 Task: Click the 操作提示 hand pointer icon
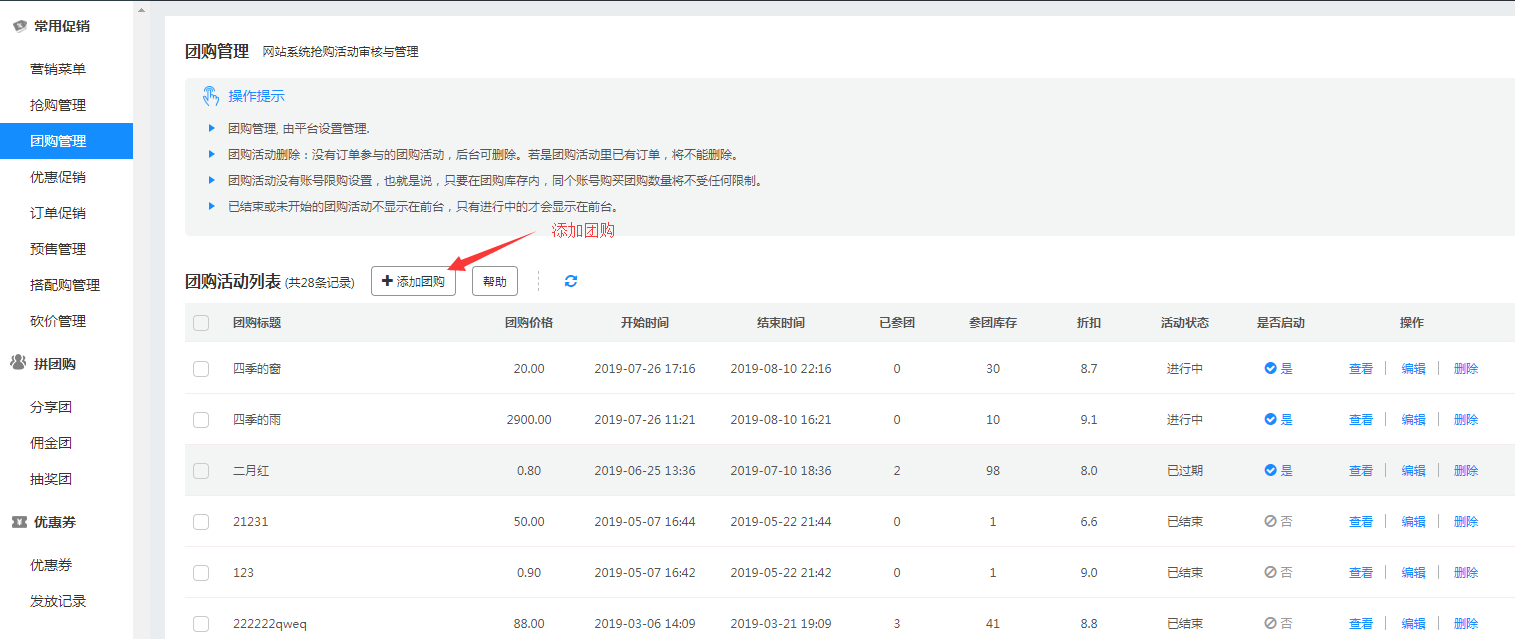pyautogui.click(x=210, y=96)
